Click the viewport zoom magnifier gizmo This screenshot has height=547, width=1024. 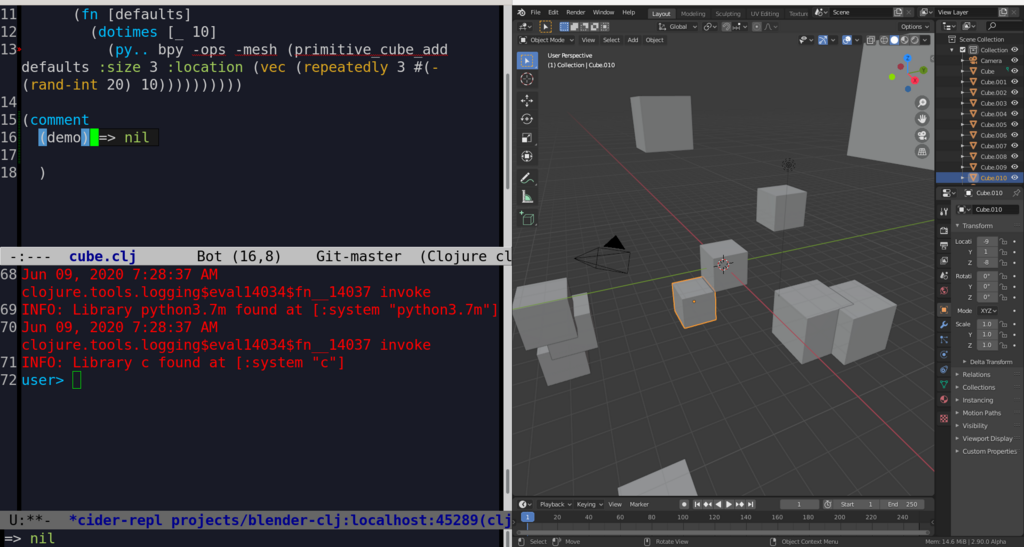tap(921, 103)
